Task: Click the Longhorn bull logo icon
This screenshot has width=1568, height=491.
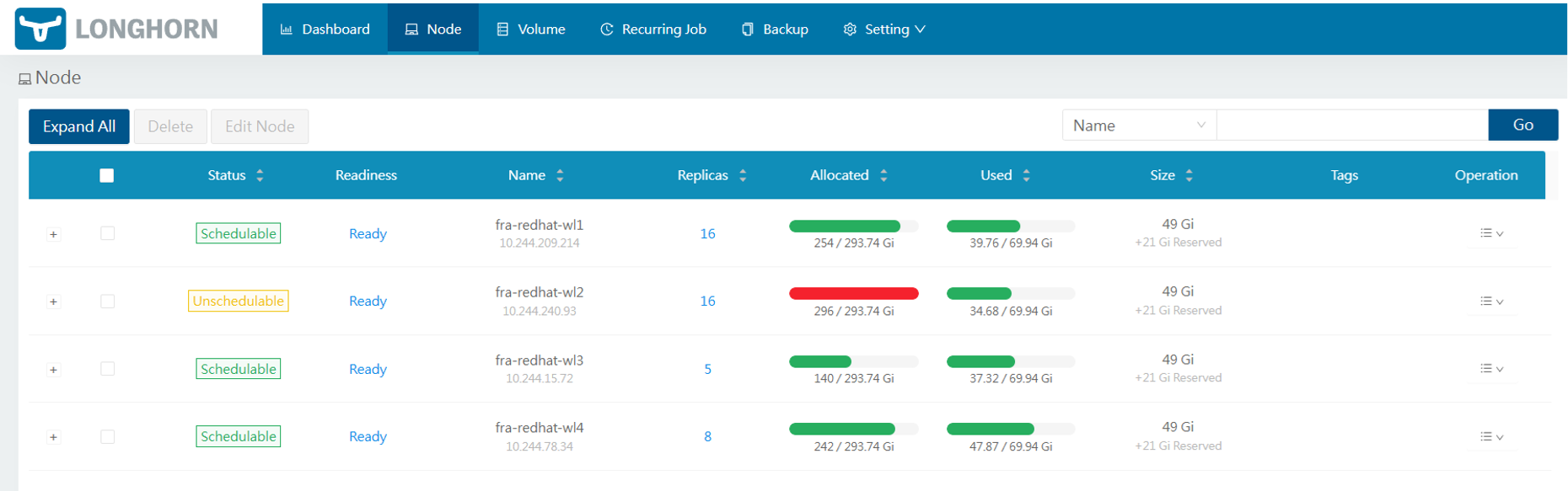Action: [x=40, y=29]
